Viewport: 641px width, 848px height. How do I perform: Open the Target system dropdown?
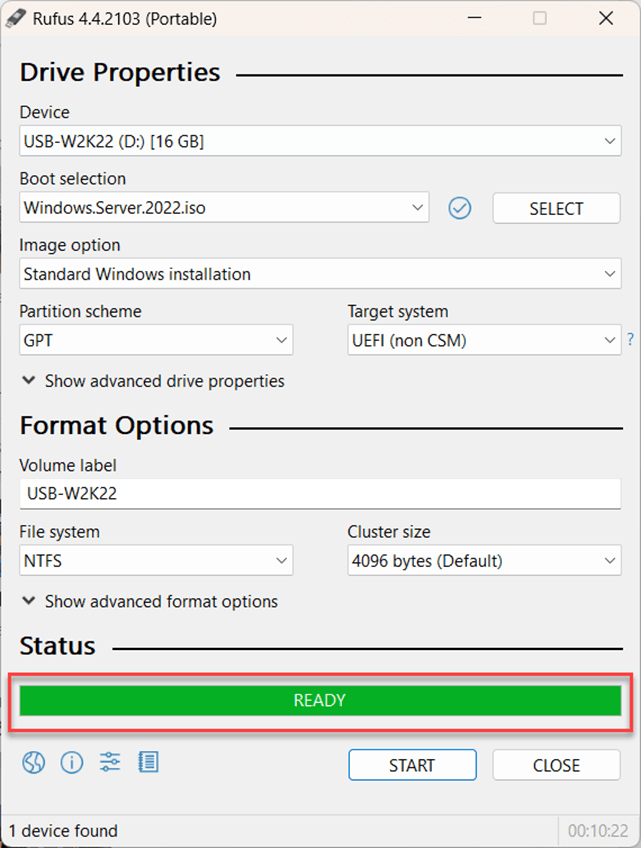coord(484,340)
